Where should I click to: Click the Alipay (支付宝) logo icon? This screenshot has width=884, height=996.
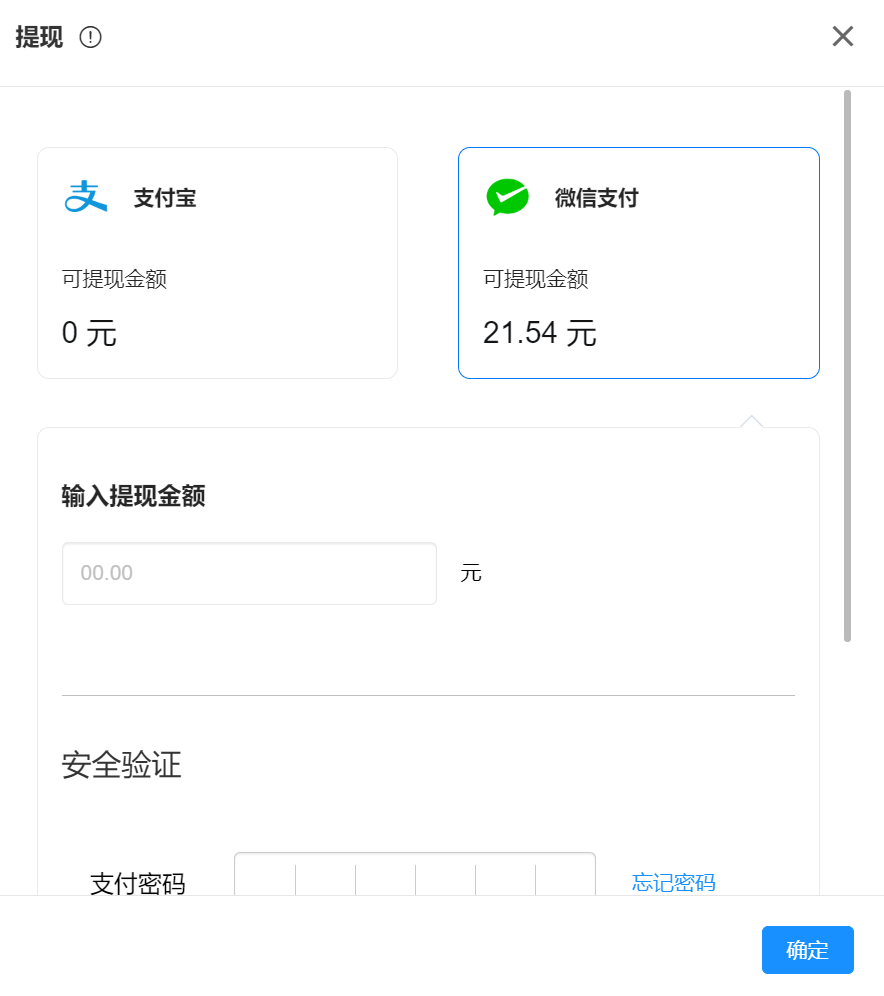pos(85,198)
